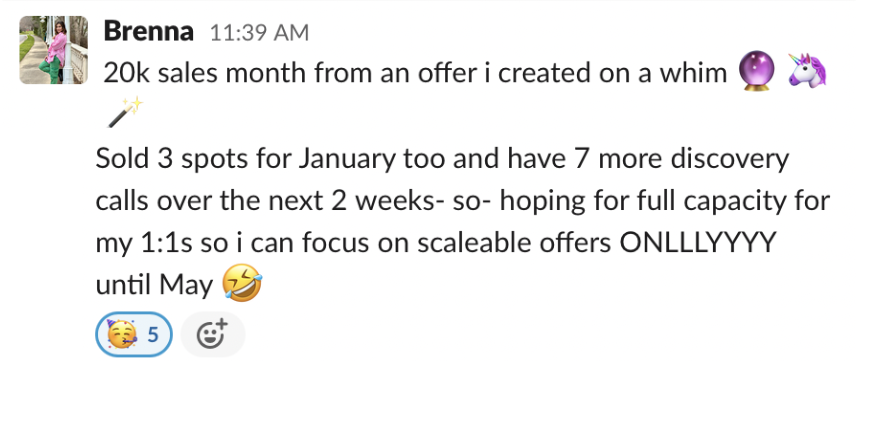Viewport: 876px width, 426px height.
Task: Click the unicorn emoji
Action: [807, 72]
